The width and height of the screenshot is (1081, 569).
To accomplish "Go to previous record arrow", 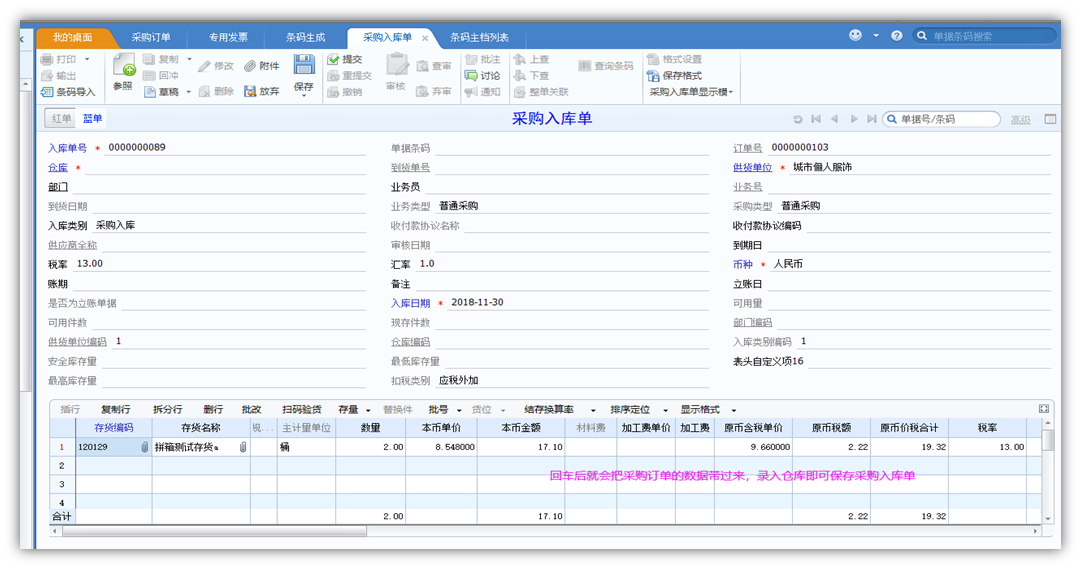I will pyautogui.click(x=835, y=119).
